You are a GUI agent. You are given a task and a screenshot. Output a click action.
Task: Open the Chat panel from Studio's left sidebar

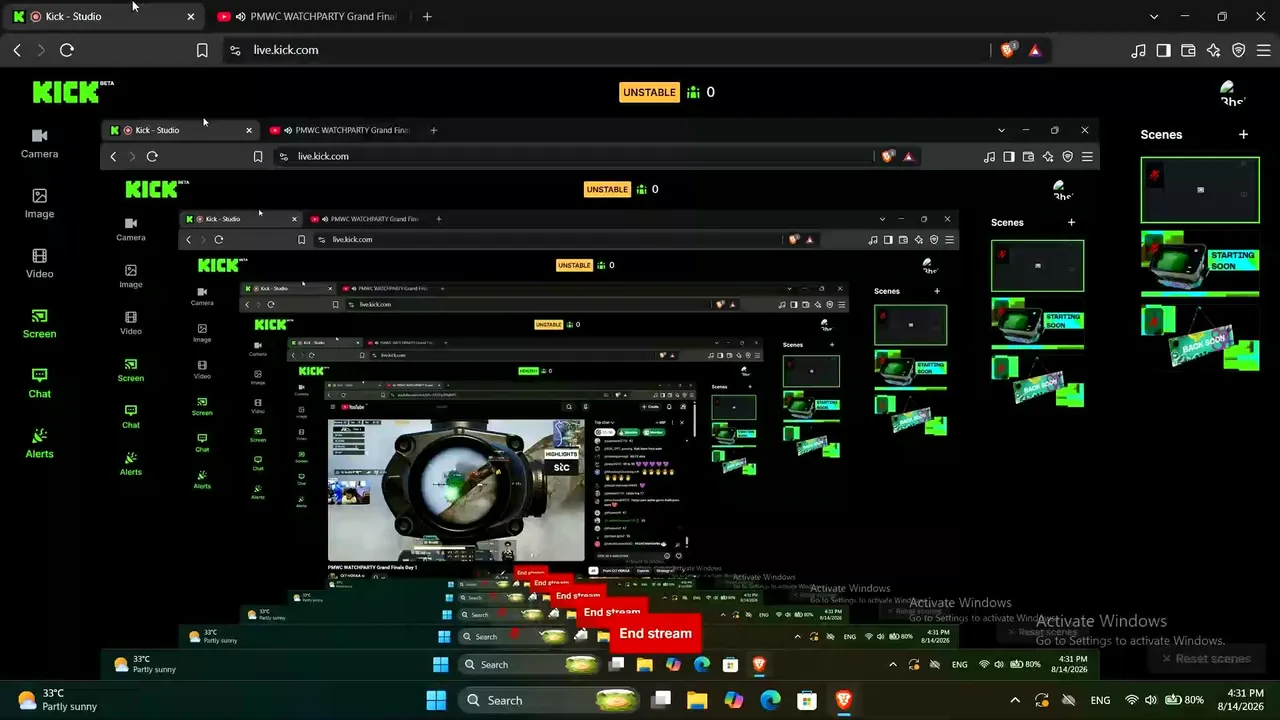point(39,384)
